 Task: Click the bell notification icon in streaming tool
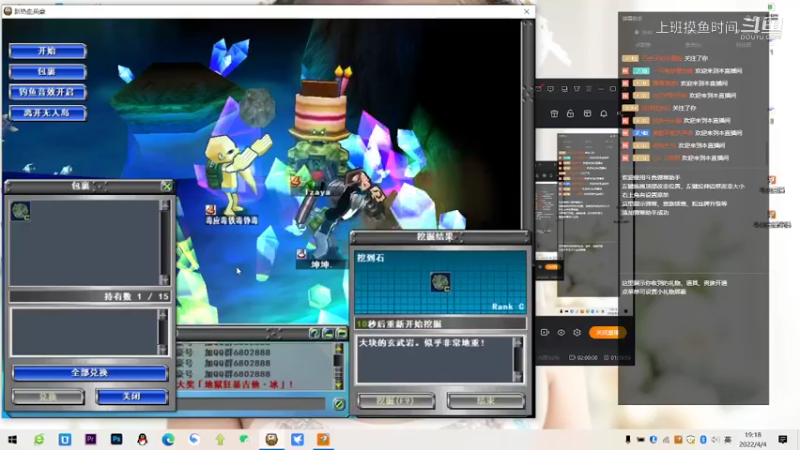click(604, 114)
